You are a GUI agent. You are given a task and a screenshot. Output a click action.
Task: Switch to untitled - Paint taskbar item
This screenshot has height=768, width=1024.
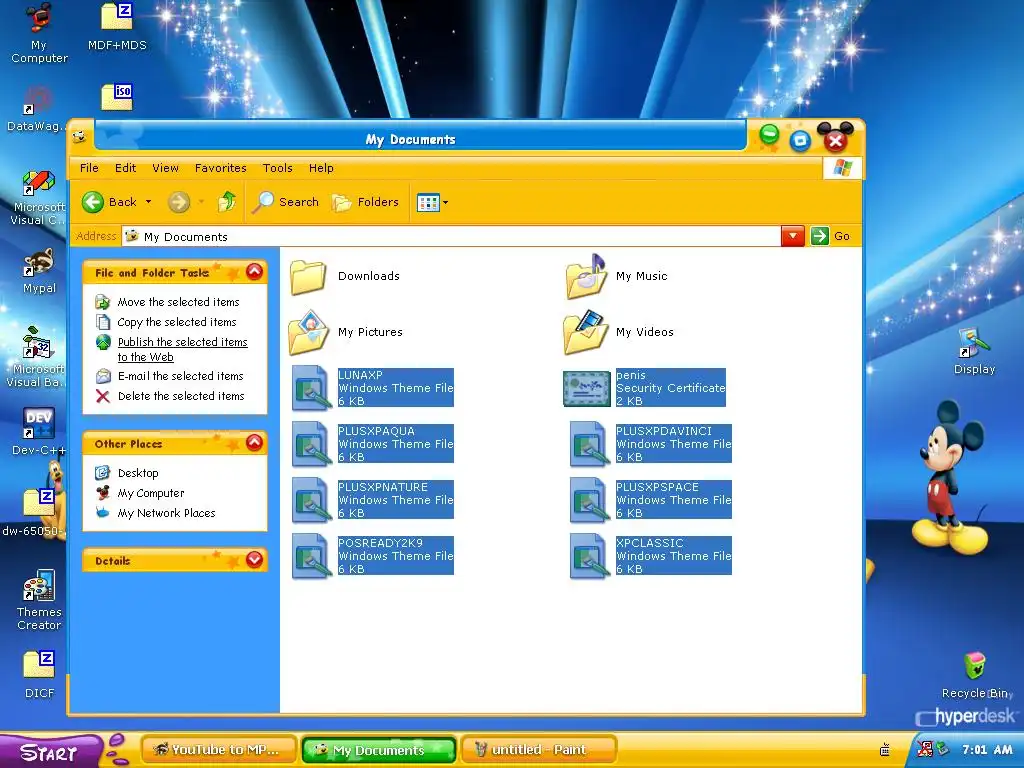click(538, 750)
